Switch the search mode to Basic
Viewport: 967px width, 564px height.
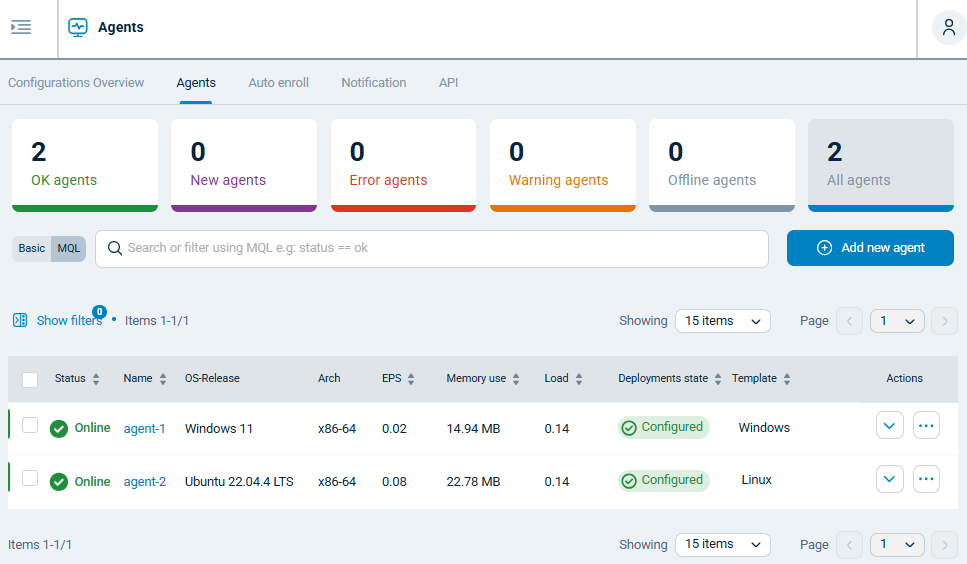tap(32, 248)
